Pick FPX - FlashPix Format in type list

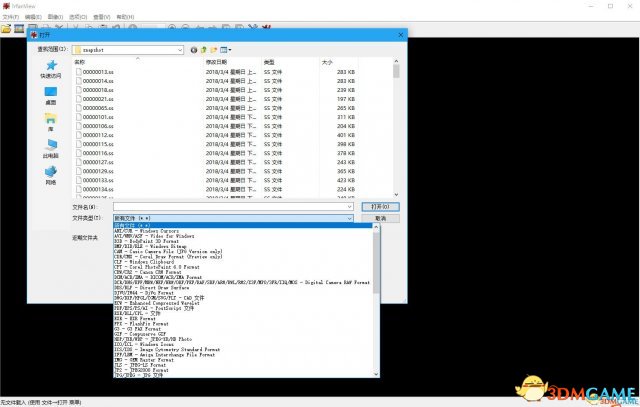(243, 323)
